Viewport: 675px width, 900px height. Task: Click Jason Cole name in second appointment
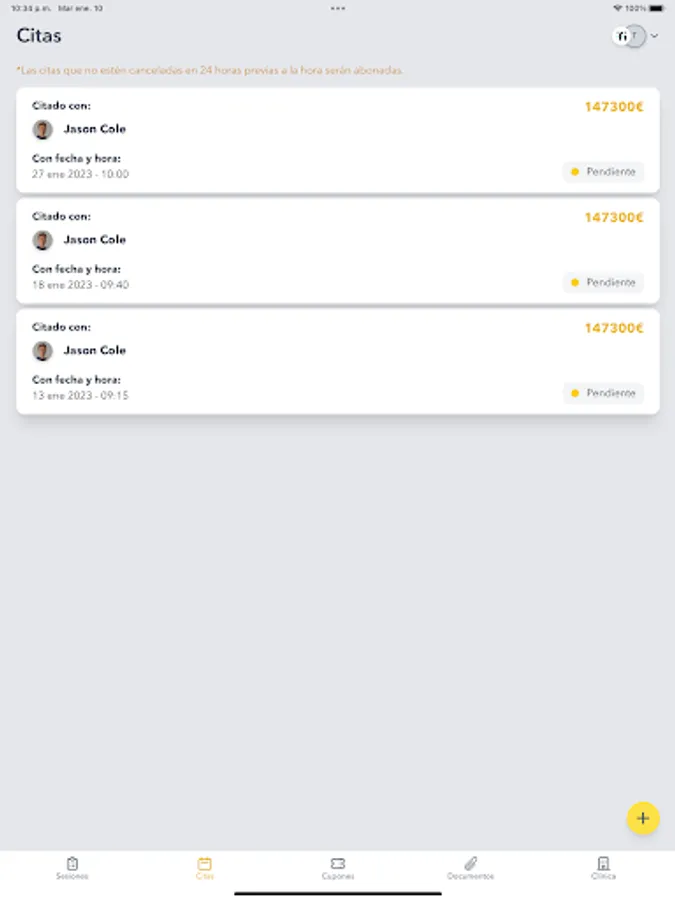click(94, 240)
